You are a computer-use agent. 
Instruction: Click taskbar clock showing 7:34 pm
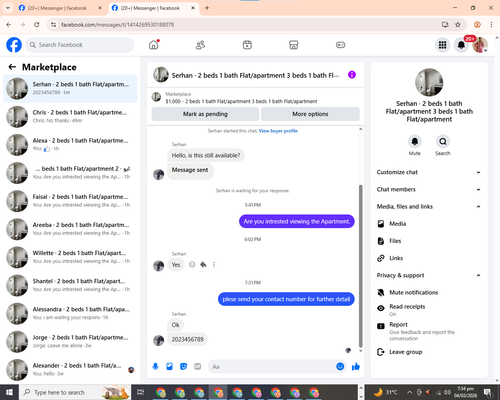465,392
